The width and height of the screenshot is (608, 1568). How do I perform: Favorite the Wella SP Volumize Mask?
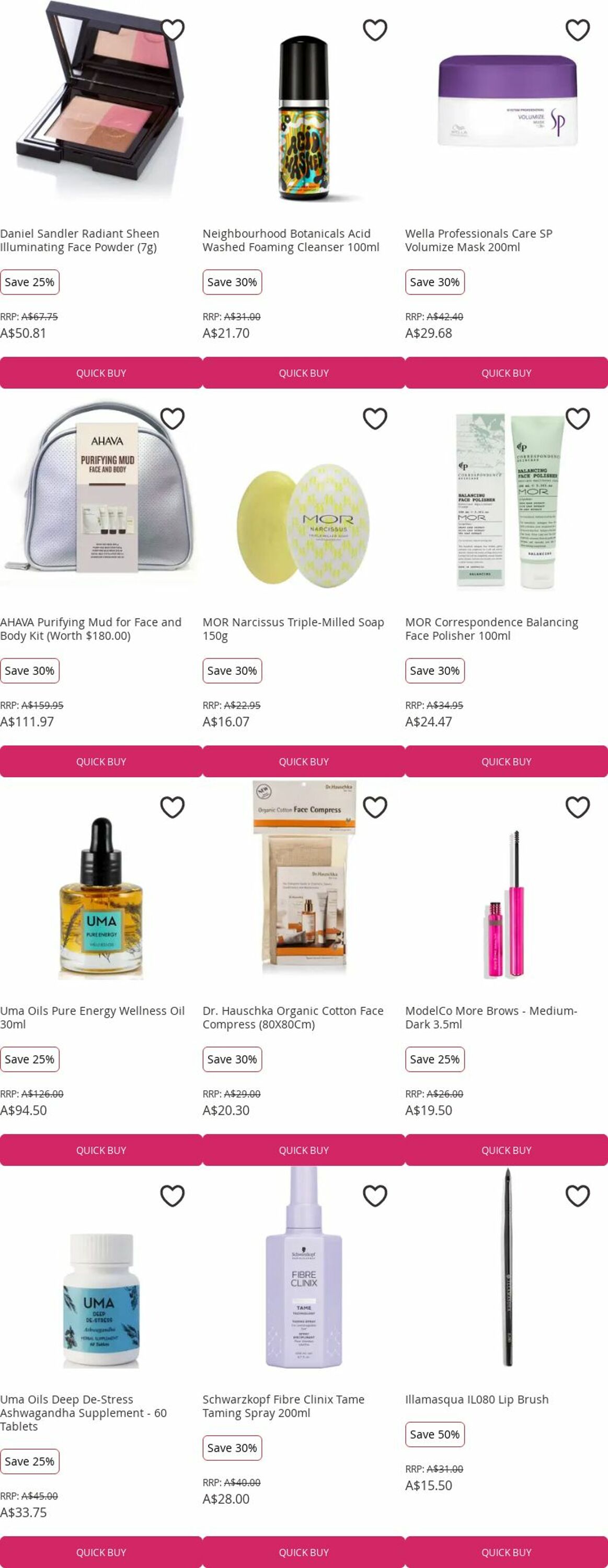click(578, 30)
